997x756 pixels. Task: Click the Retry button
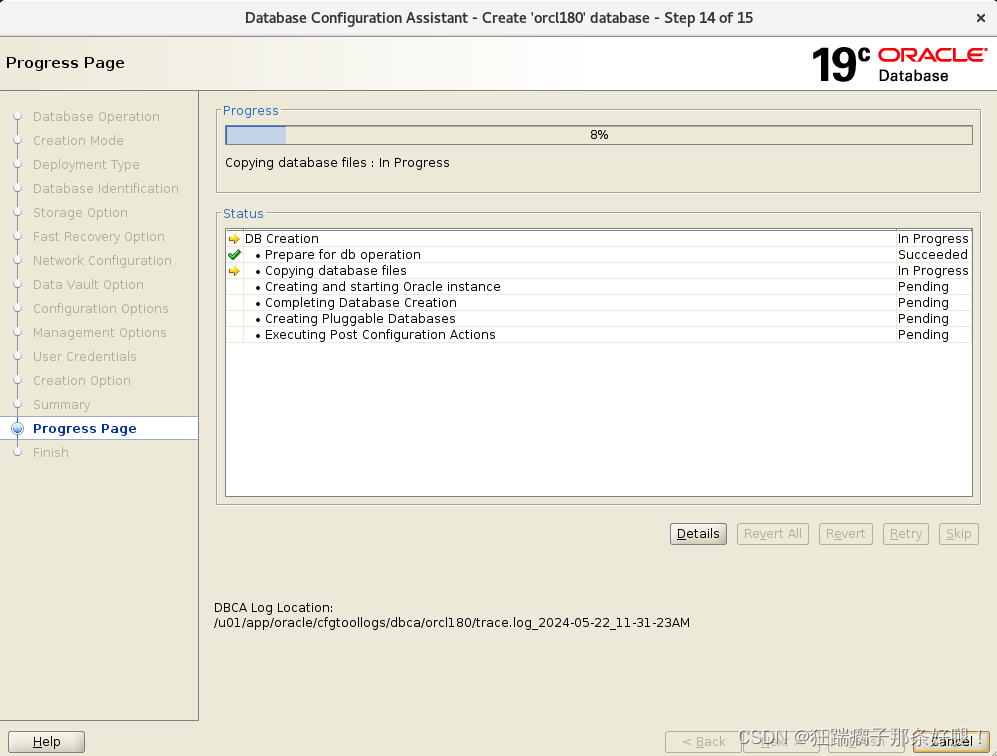pyautogui.click(x=905, y=533)
